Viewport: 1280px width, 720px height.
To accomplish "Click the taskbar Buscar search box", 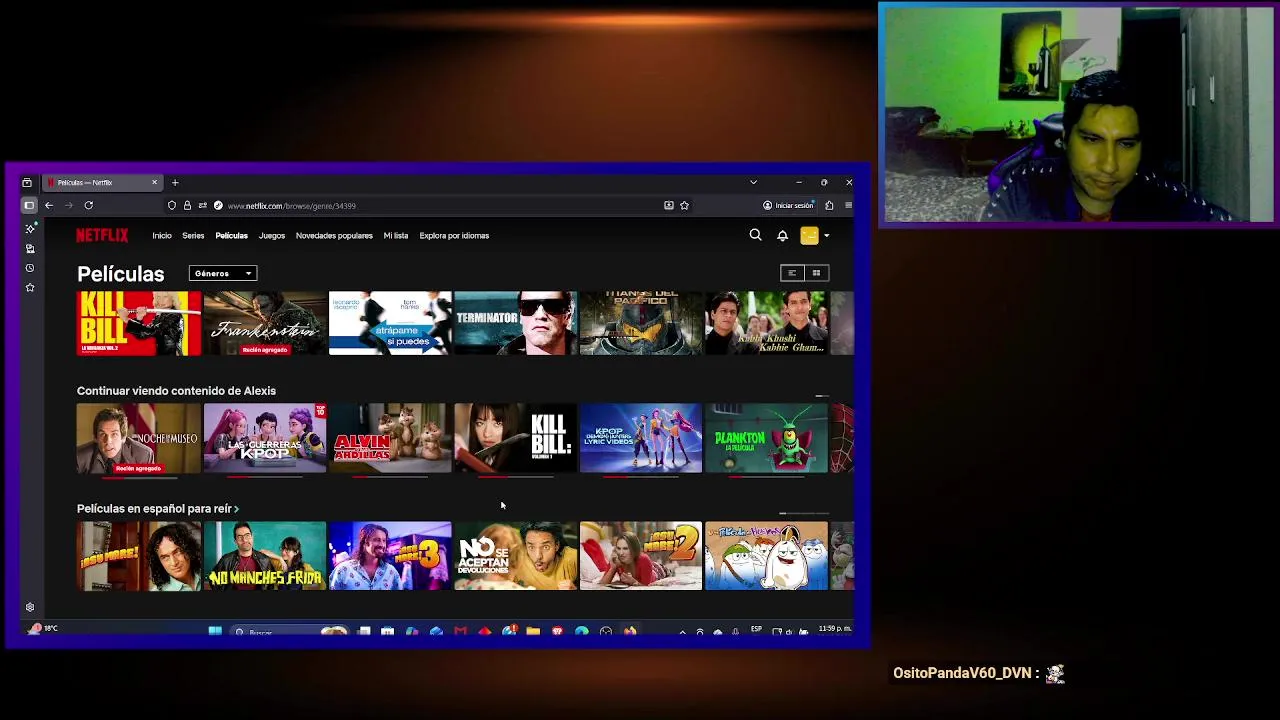I will pyautogui.click(x=290, y=632).
